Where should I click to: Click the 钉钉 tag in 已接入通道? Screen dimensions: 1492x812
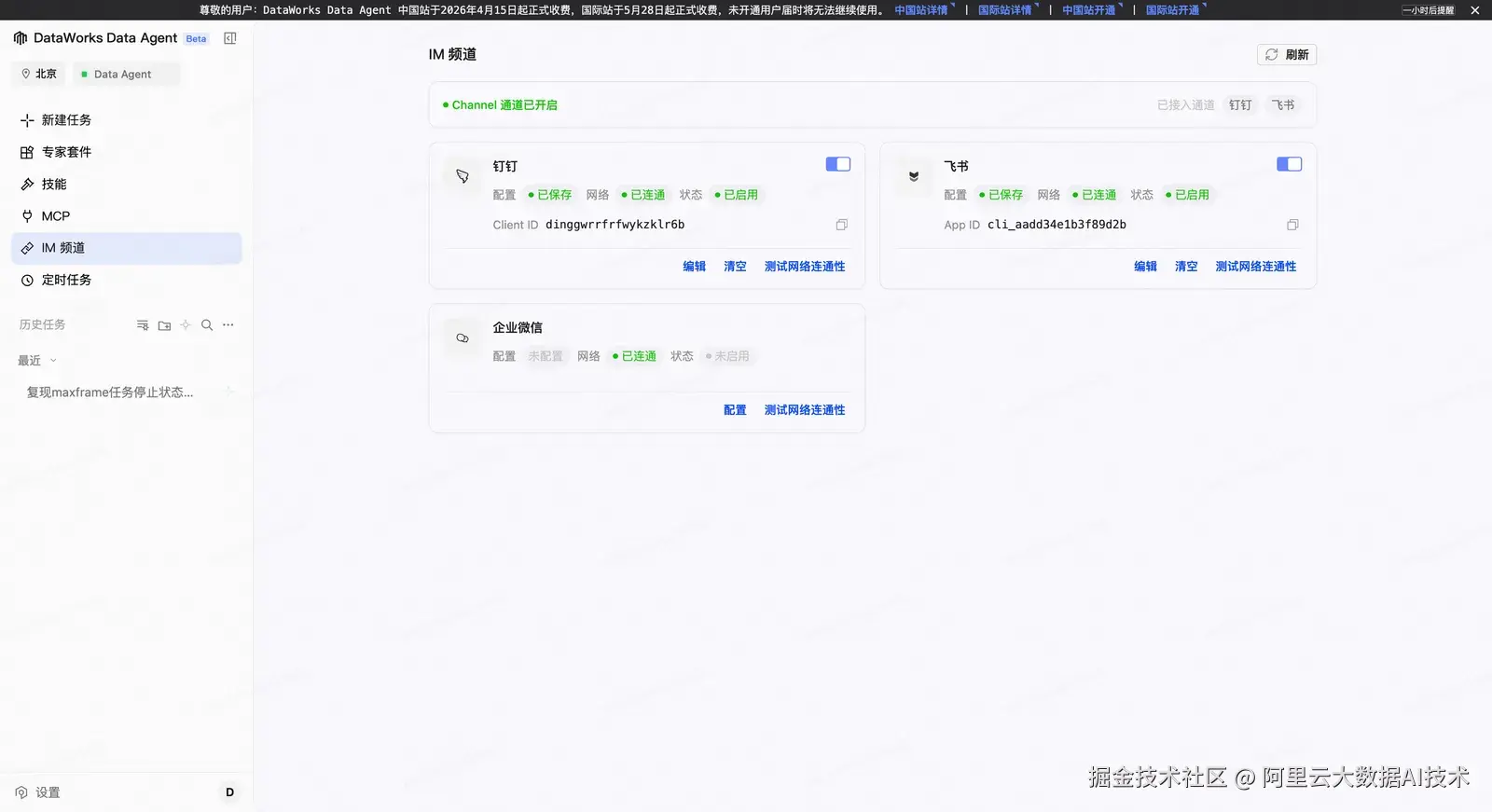coord(1240,105)
